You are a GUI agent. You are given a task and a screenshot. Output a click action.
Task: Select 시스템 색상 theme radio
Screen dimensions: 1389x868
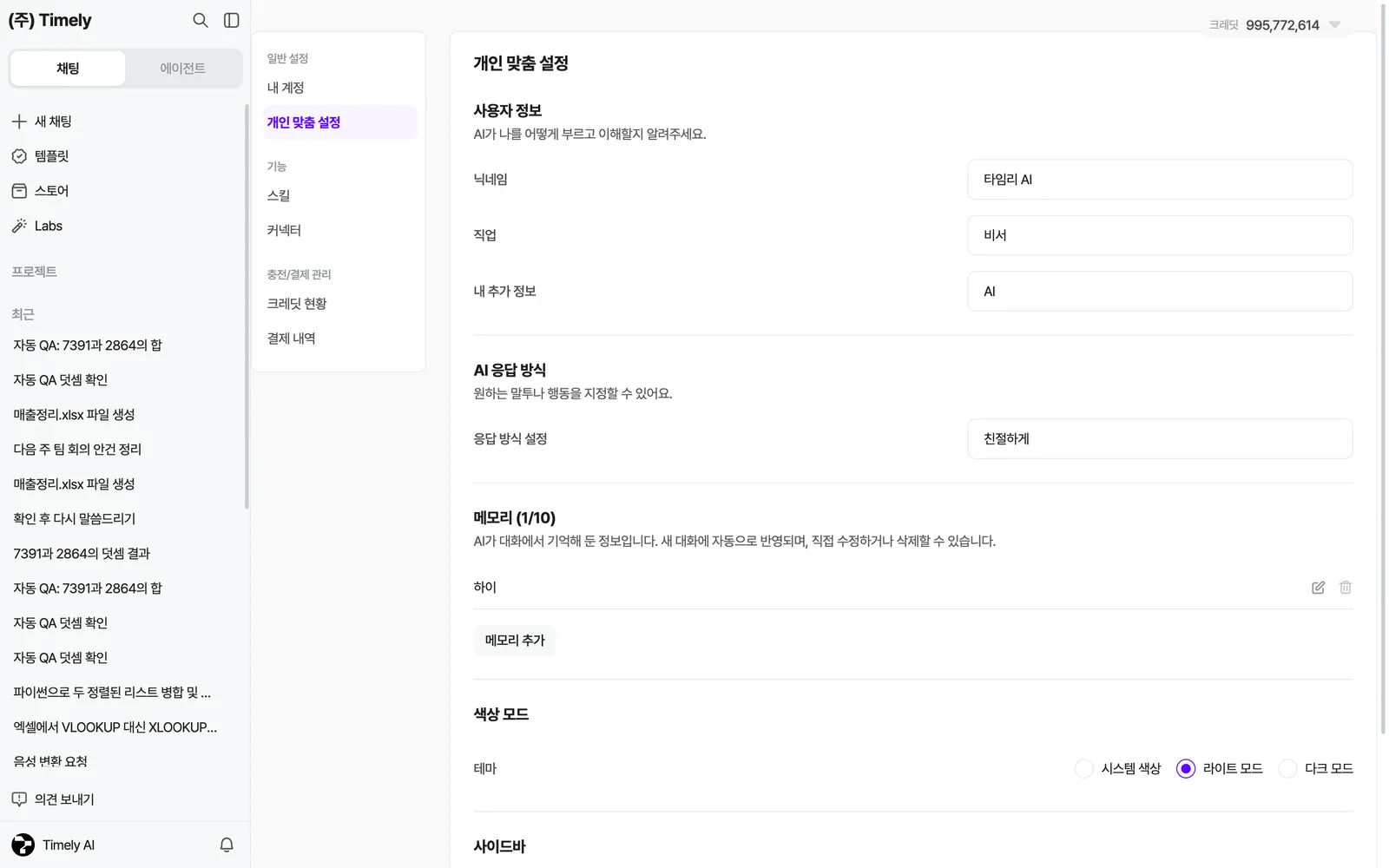click(x=1084, y=769)
